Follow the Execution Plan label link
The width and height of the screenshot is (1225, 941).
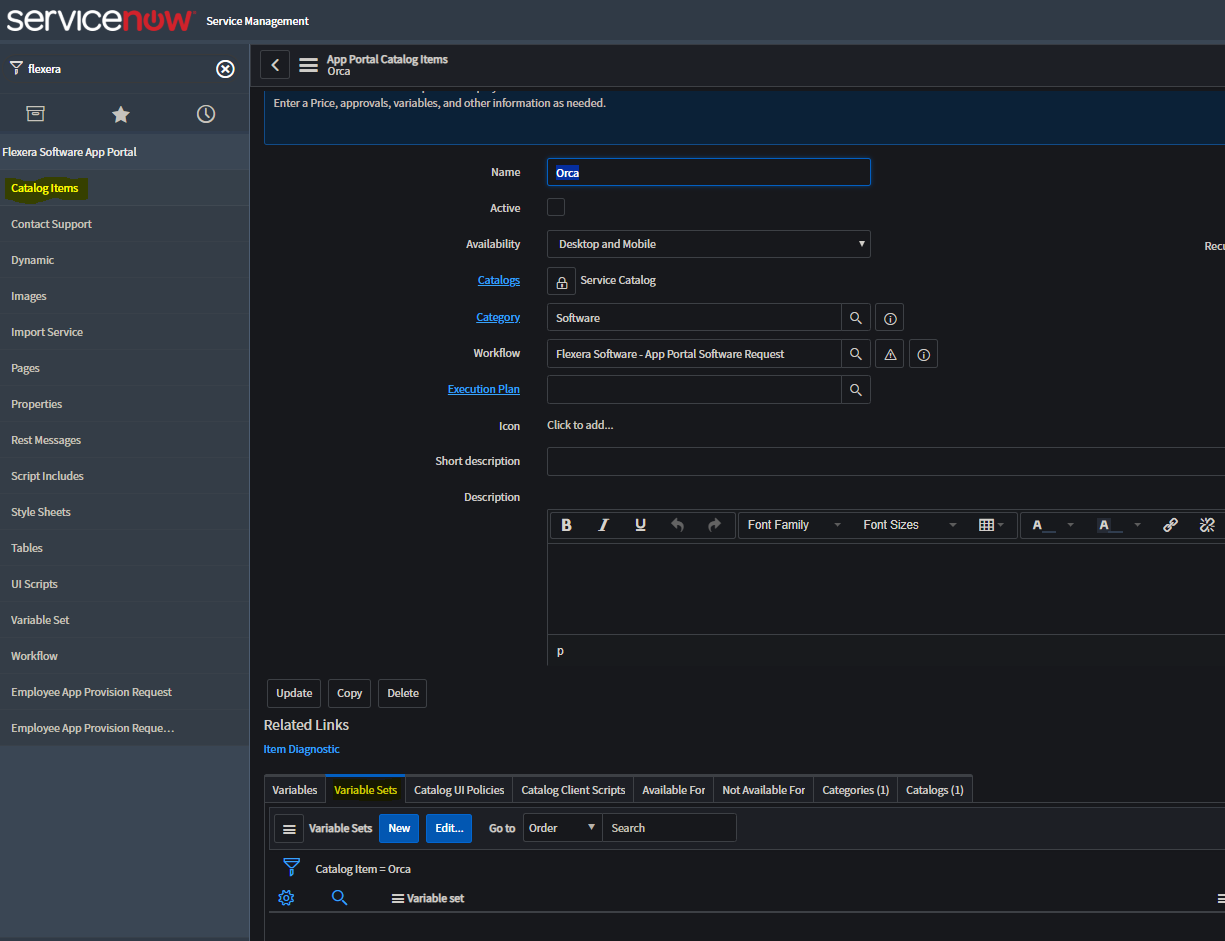[484, 389]
